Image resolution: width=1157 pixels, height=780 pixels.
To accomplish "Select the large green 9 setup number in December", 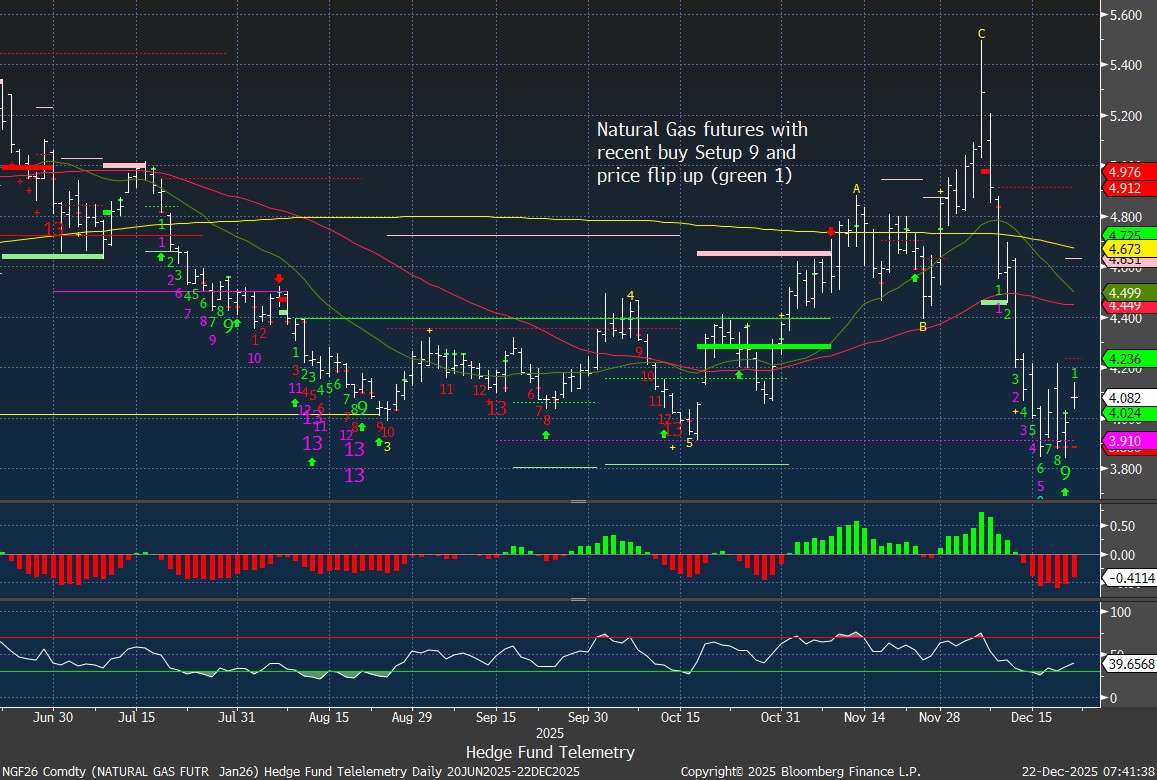I will click(1065, 473).
